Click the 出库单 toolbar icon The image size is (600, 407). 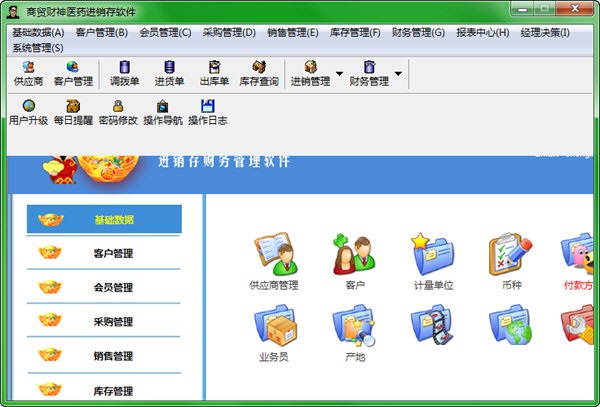click(x=214, y=73)
